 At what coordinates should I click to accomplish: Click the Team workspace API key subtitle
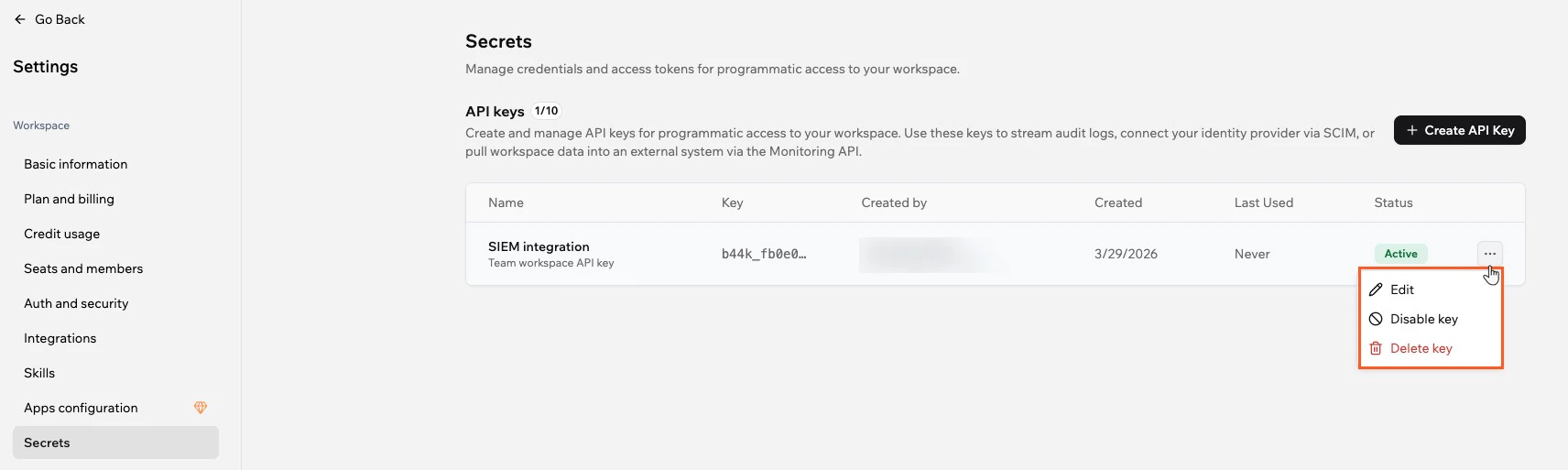550,263
